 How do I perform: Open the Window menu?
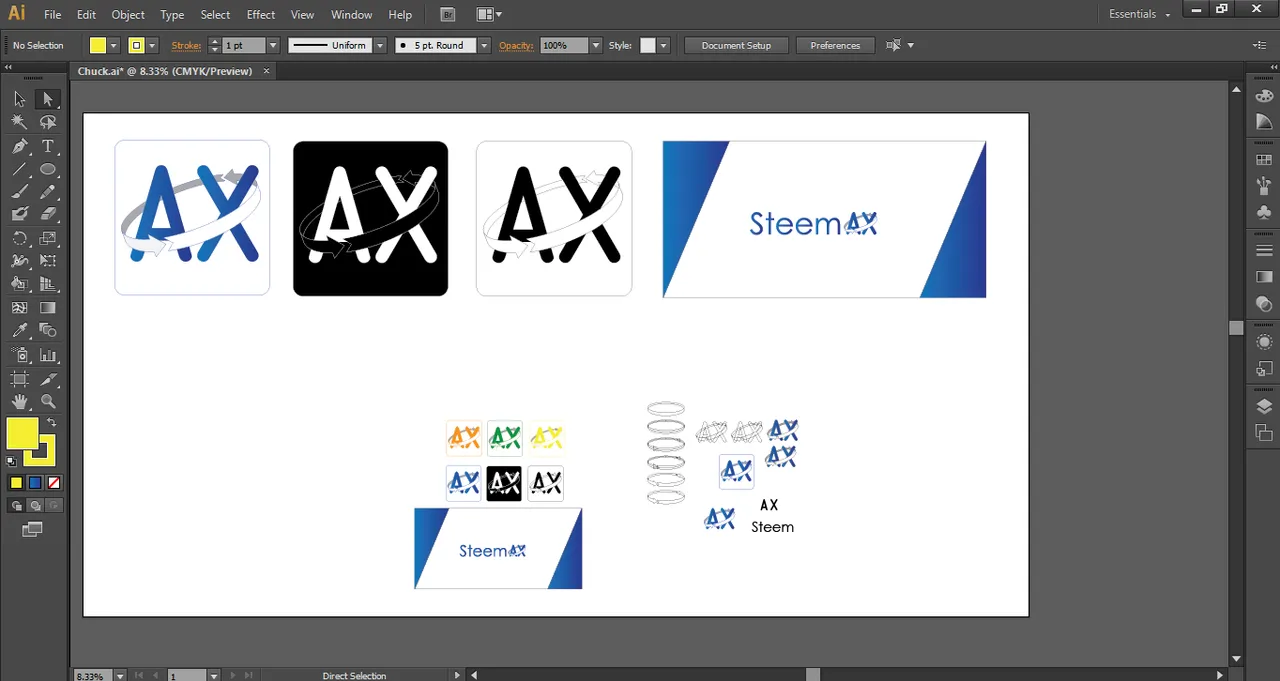(351, 15)
